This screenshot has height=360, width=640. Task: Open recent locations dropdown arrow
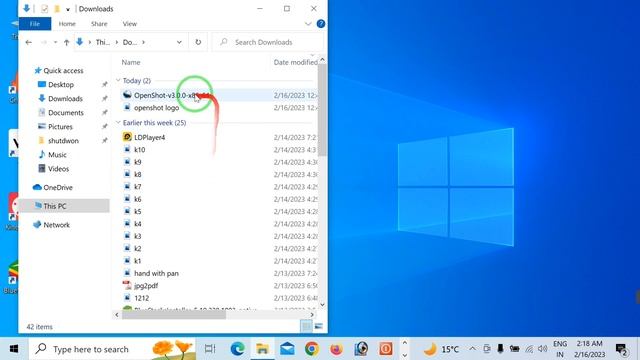[x=55, y=42]
